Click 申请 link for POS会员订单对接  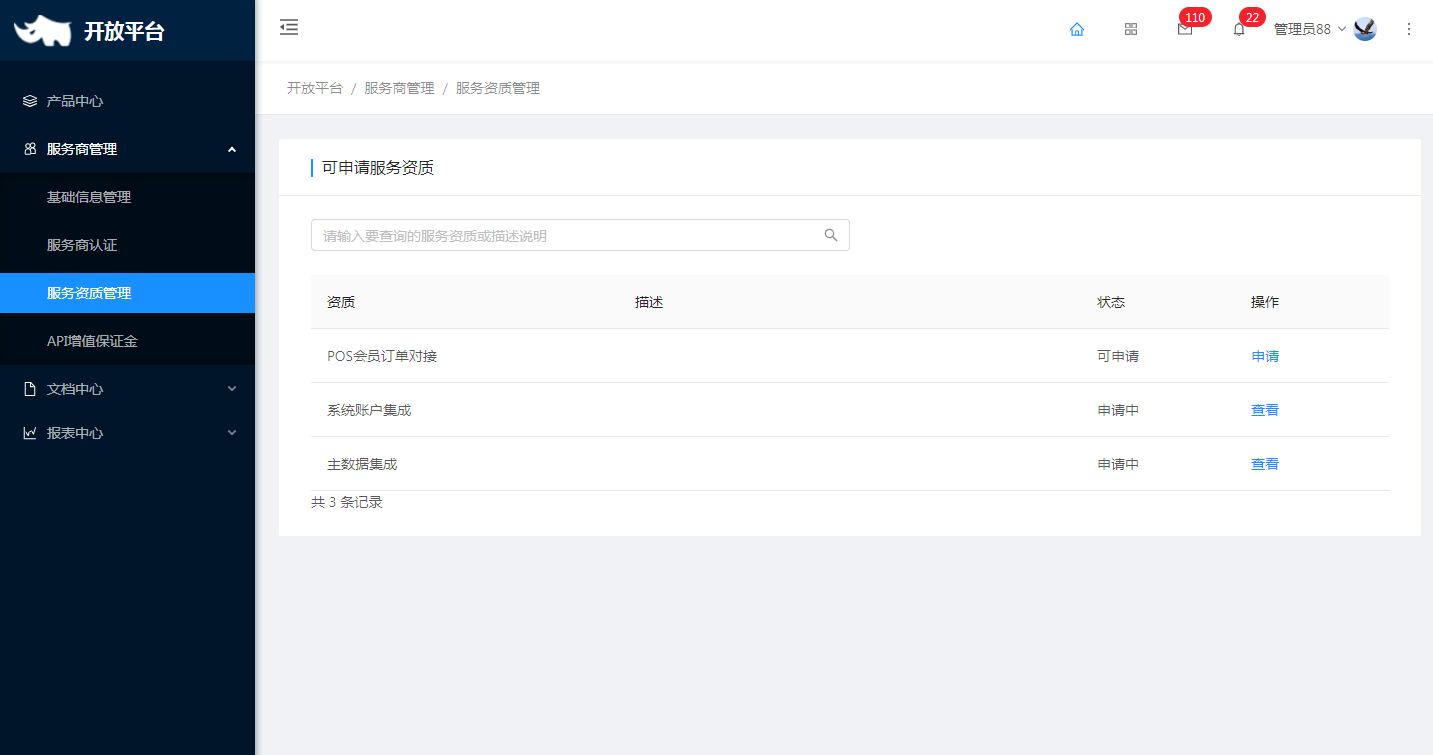click(1265, 356)
